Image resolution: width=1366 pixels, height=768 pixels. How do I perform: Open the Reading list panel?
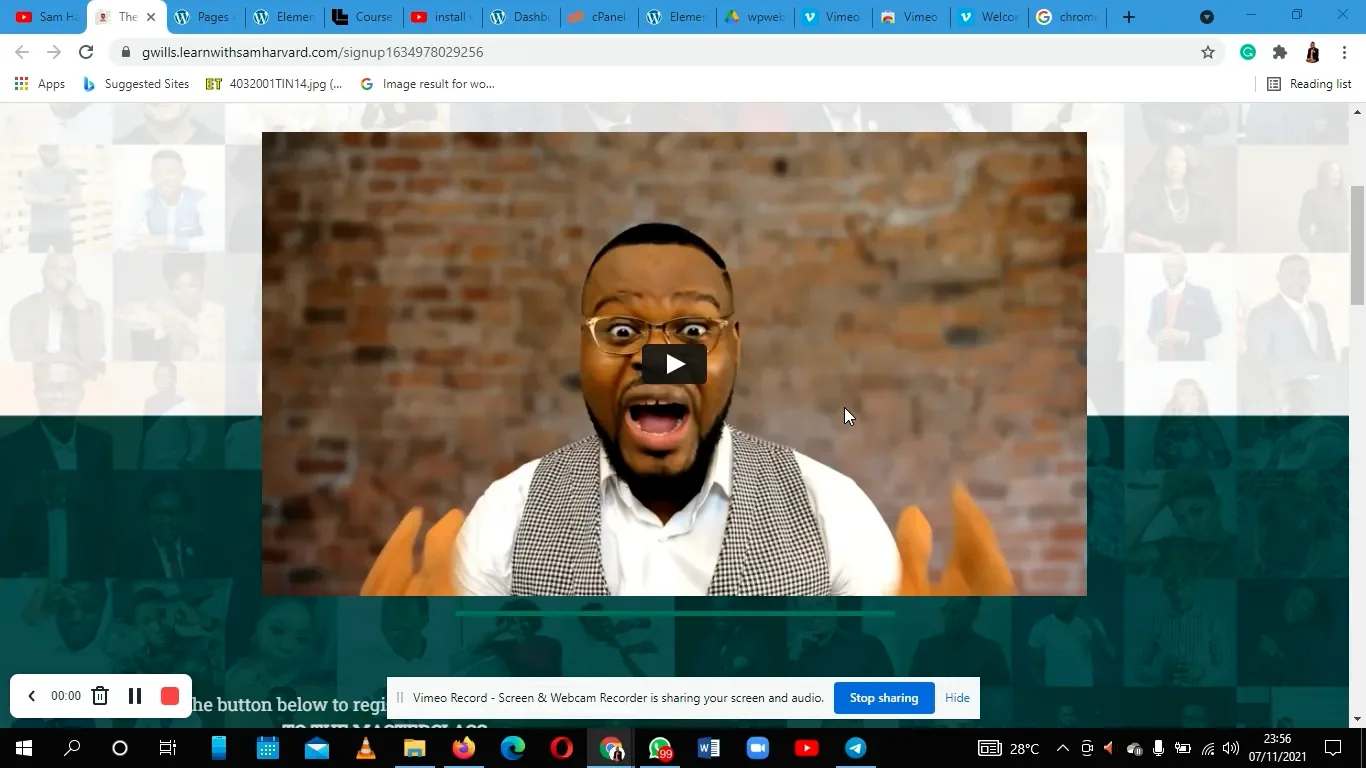[x=1309, y=84]
